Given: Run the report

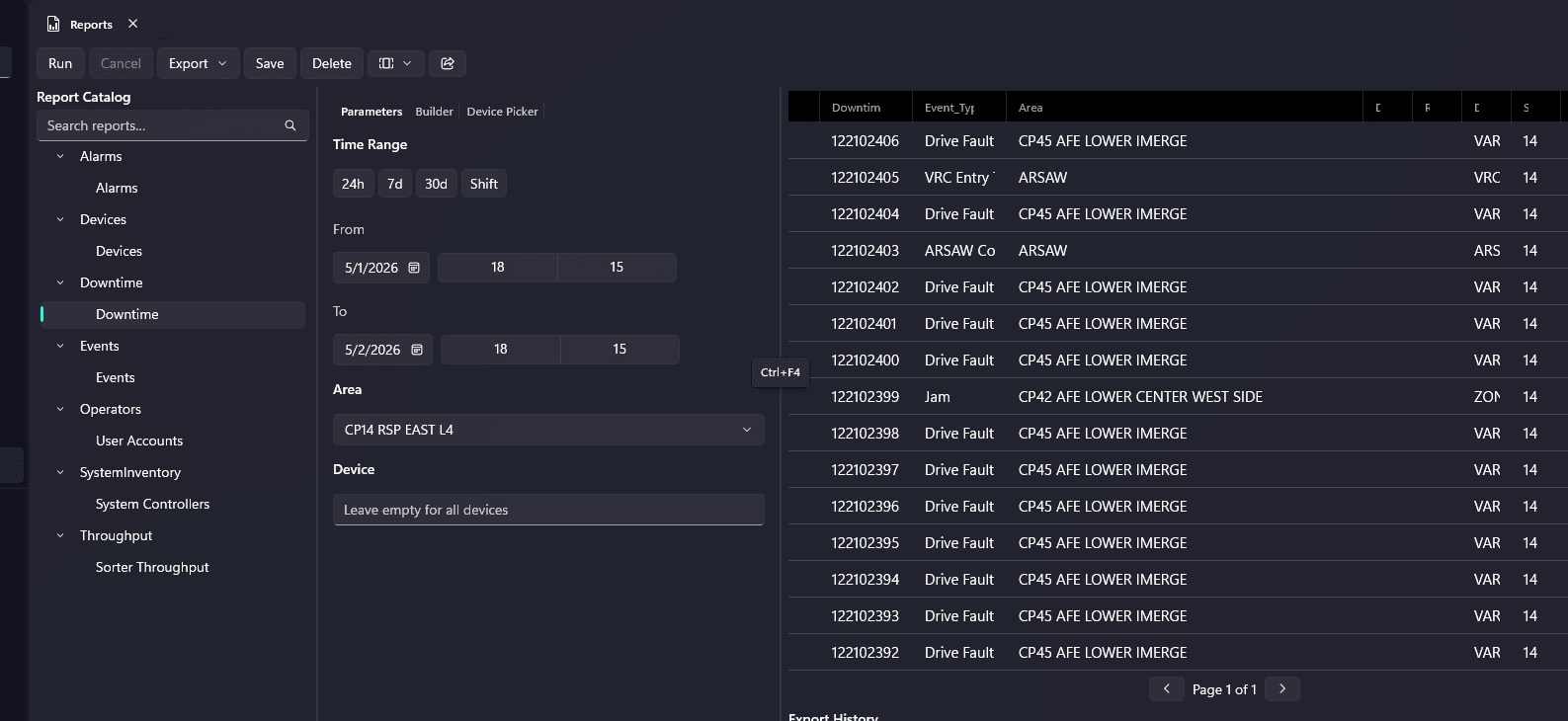Looking at the screenshot, I should coord(60,63).
